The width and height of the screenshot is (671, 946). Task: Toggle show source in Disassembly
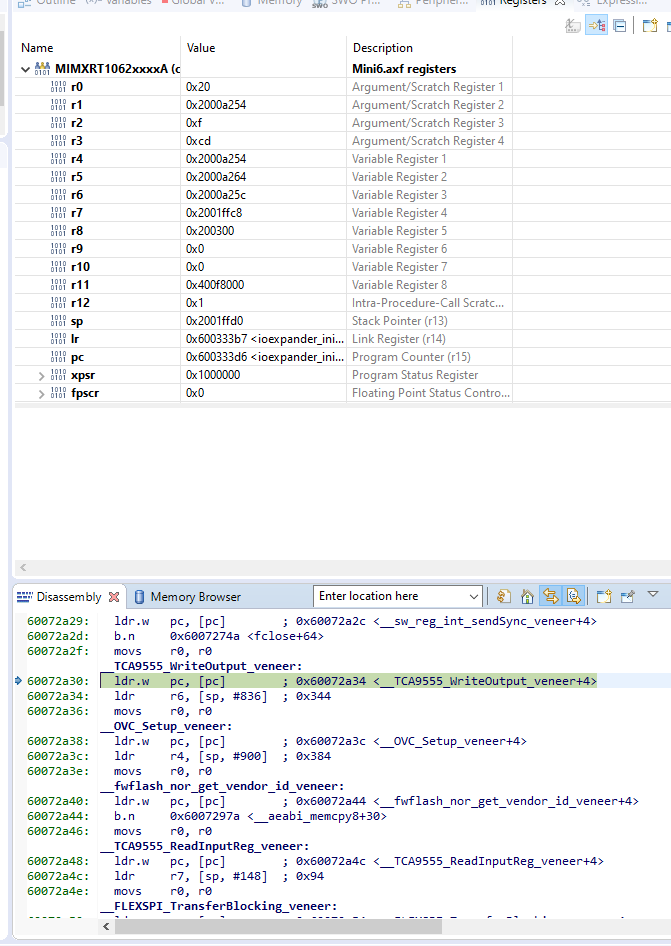(x=573, y=597)
